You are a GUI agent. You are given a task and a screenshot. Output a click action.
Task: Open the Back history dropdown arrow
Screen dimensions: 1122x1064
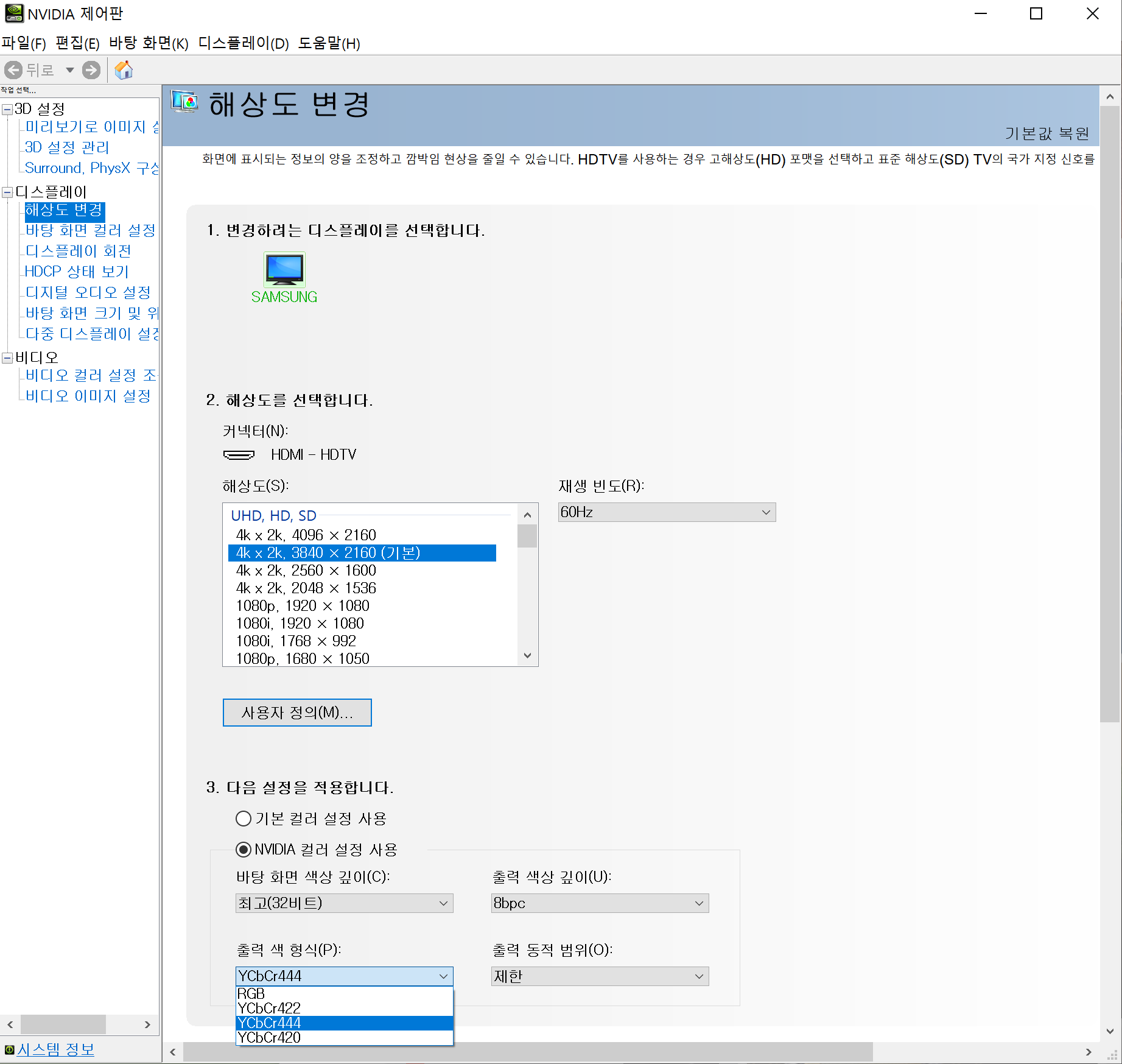(x=70, y=70)
